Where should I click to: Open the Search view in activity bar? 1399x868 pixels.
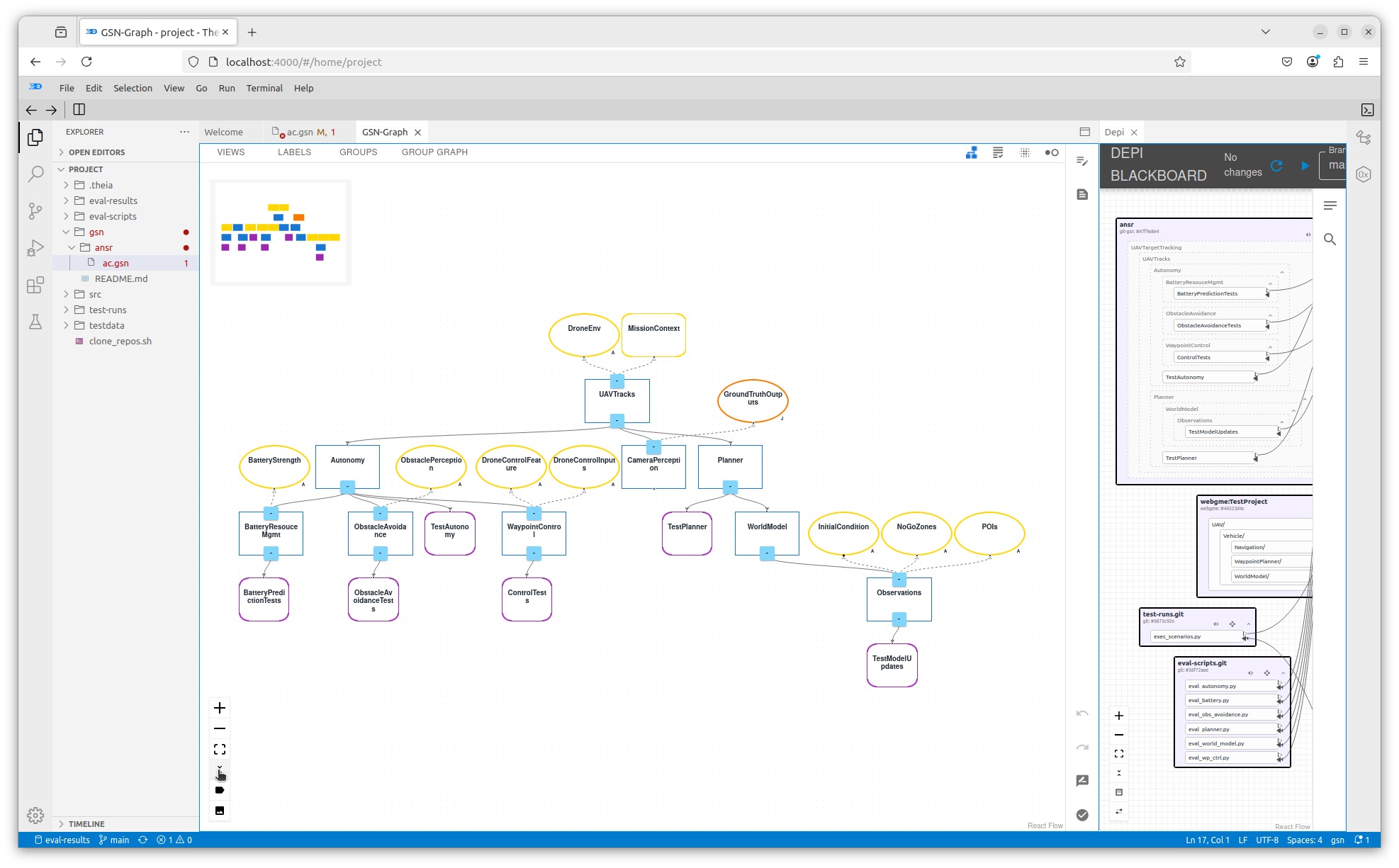(x=35, y=174)
